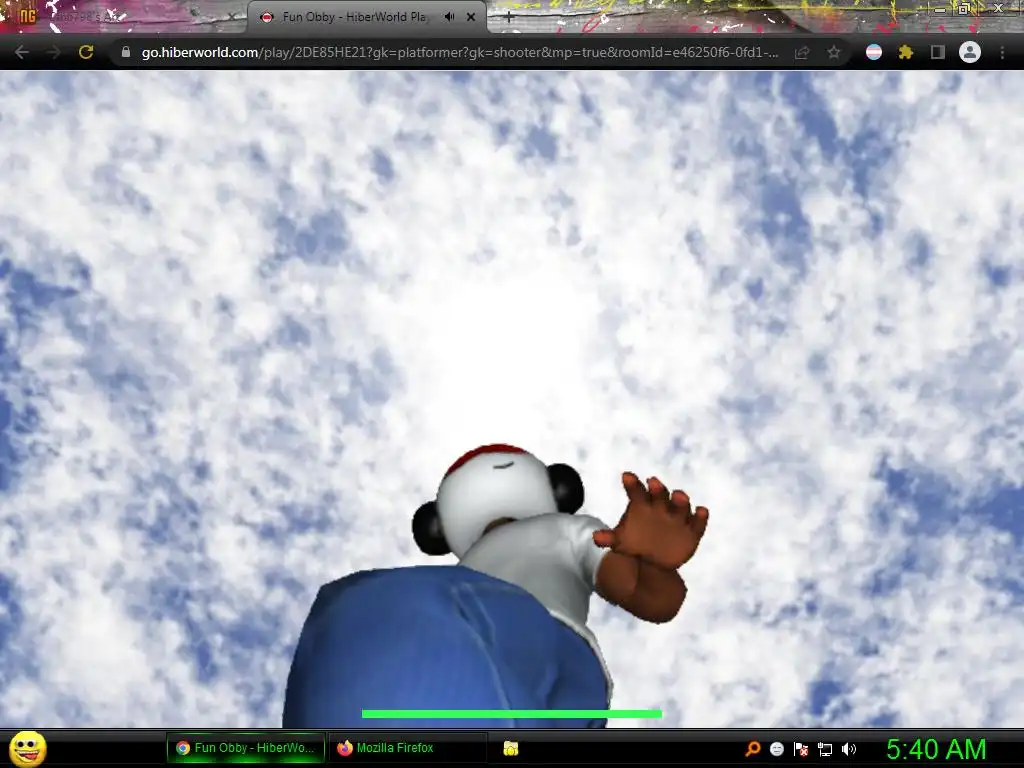1024x768 pixels.
Task: Open the folder icon on the taskbar
Action: coord(511,748)
